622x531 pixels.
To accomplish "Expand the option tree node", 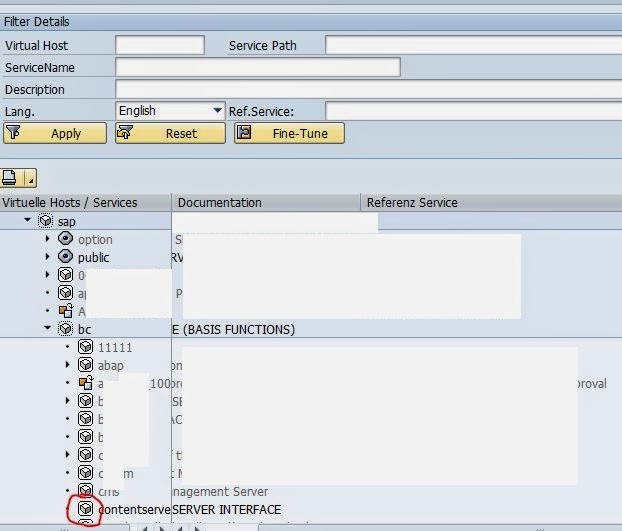I will point(48,238).
